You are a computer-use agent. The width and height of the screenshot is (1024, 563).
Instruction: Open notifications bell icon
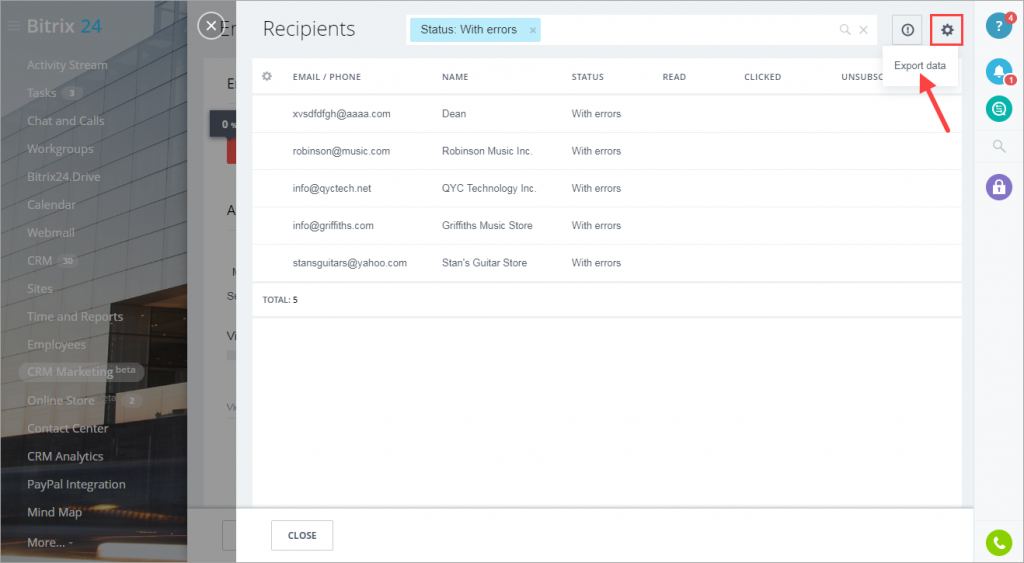tap(999, 71)
